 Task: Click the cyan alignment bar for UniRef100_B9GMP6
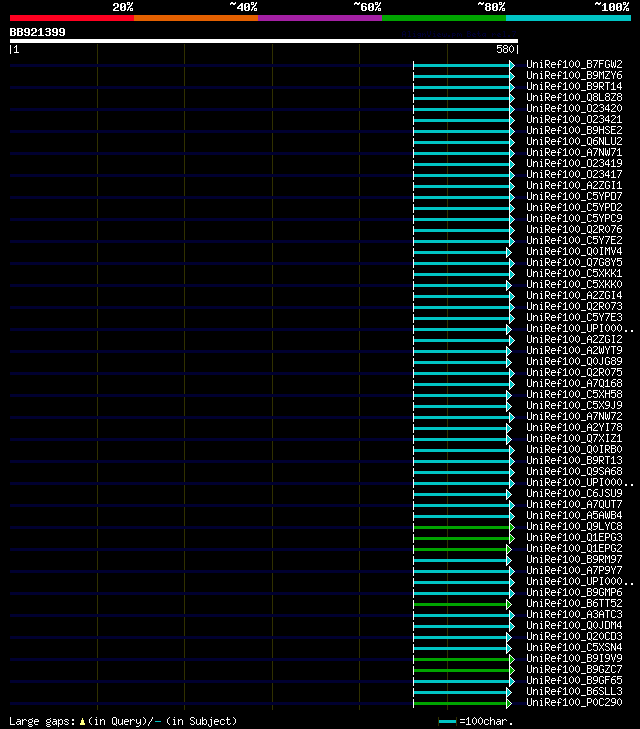pos(462,593)
